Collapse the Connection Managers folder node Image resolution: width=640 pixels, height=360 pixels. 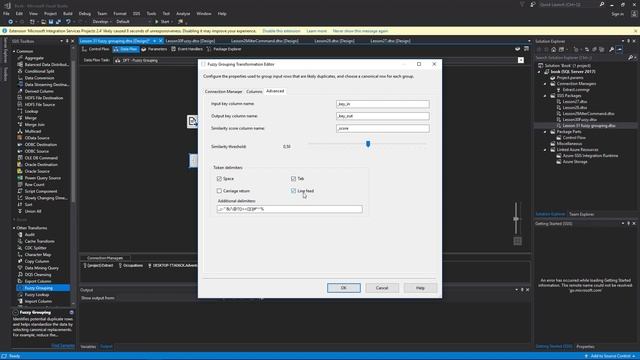click(x=545, y=84)
